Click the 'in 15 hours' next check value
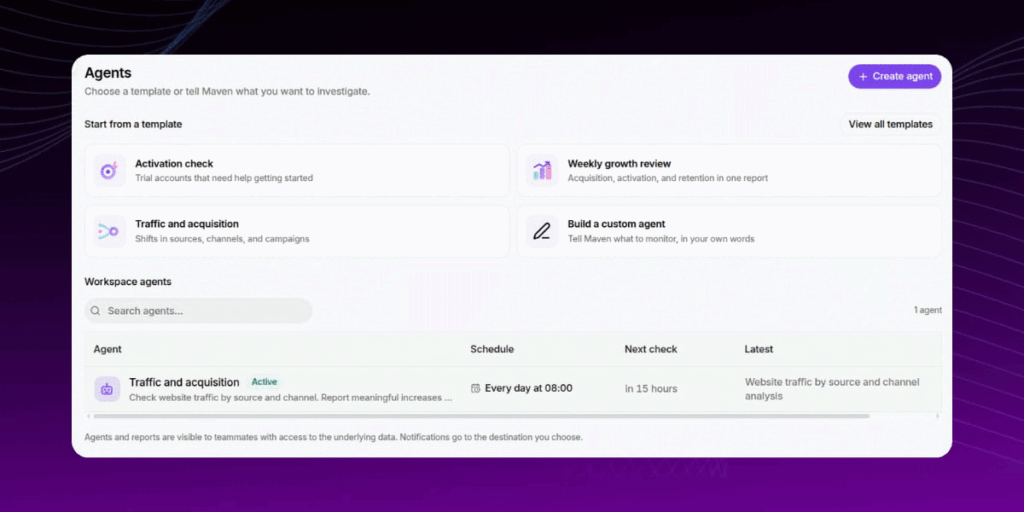The image size is (1024, 512). pos(651,389)
